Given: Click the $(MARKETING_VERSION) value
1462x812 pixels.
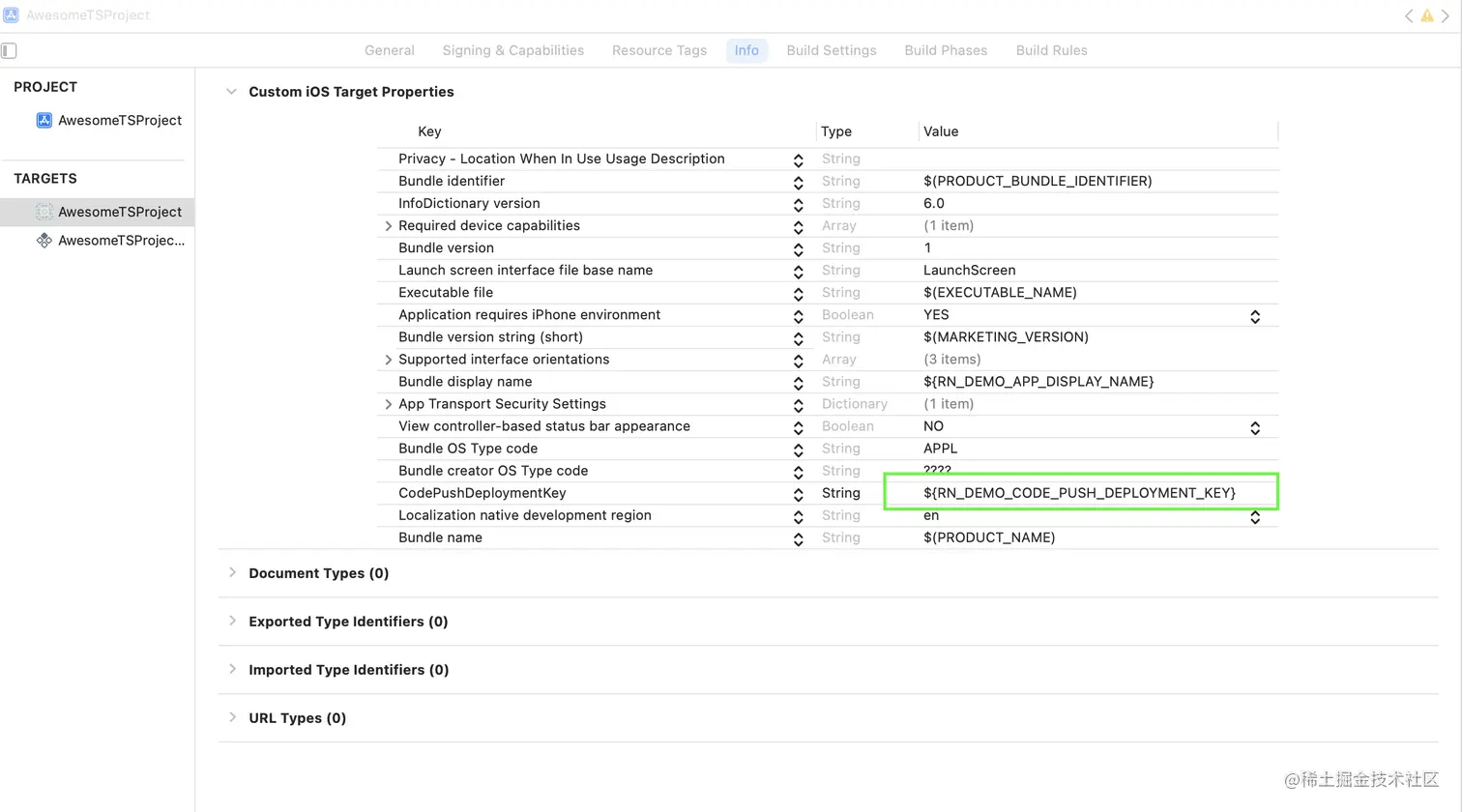Looking at the screenshot, I should tap(1006, 337).
